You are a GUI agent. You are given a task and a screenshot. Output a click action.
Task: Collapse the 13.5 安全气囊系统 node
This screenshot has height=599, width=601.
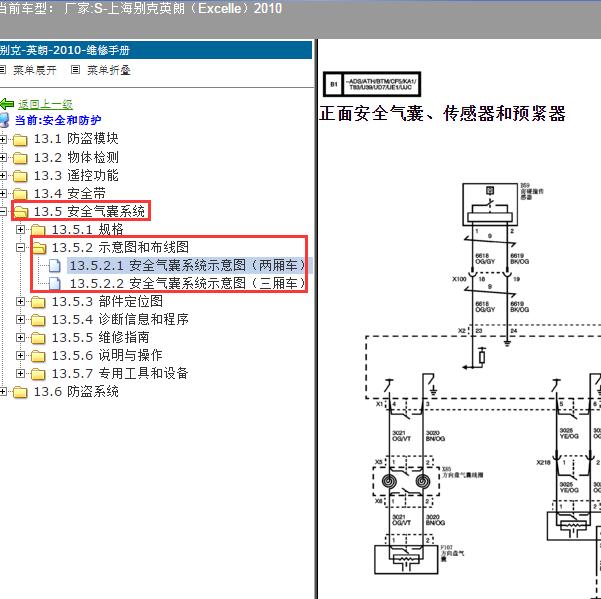(x=3, y=212)
